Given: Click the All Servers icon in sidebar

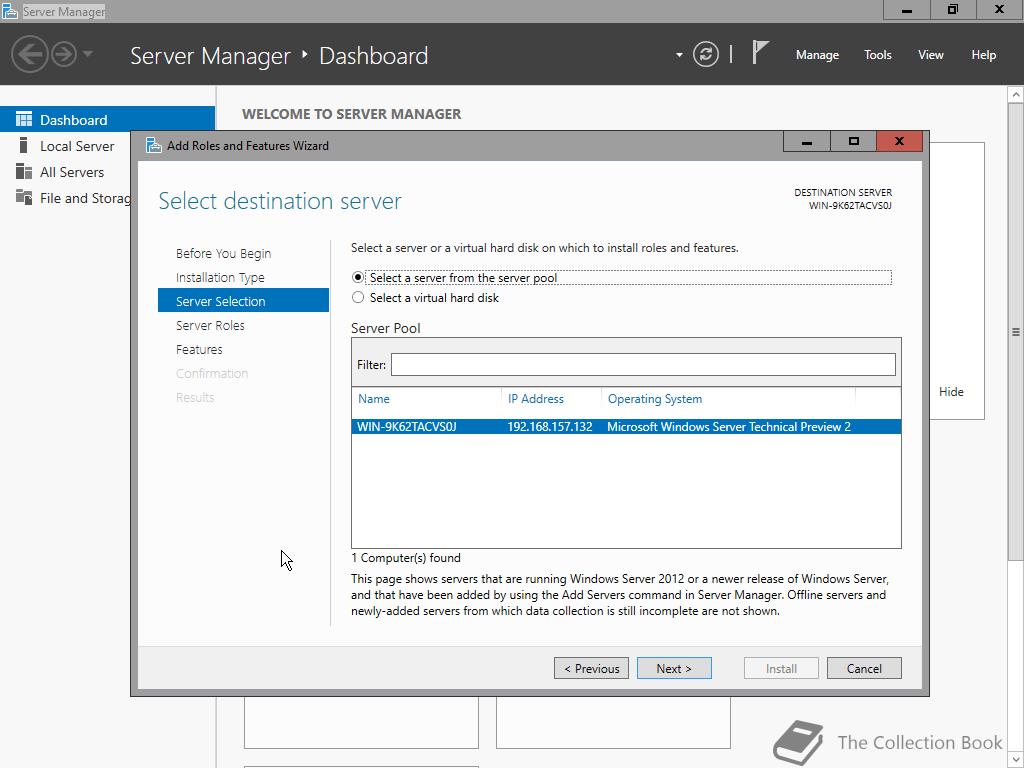Looking at the screenshot, I should [x=24, y=171].
